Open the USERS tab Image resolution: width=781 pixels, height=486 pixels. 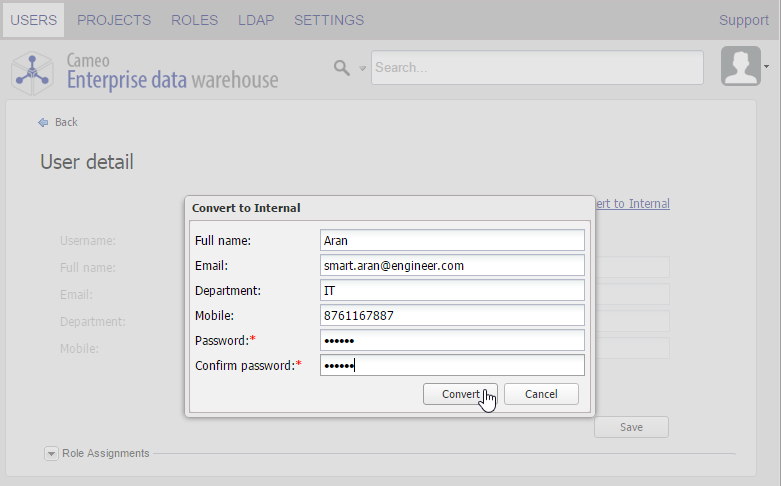33,20
